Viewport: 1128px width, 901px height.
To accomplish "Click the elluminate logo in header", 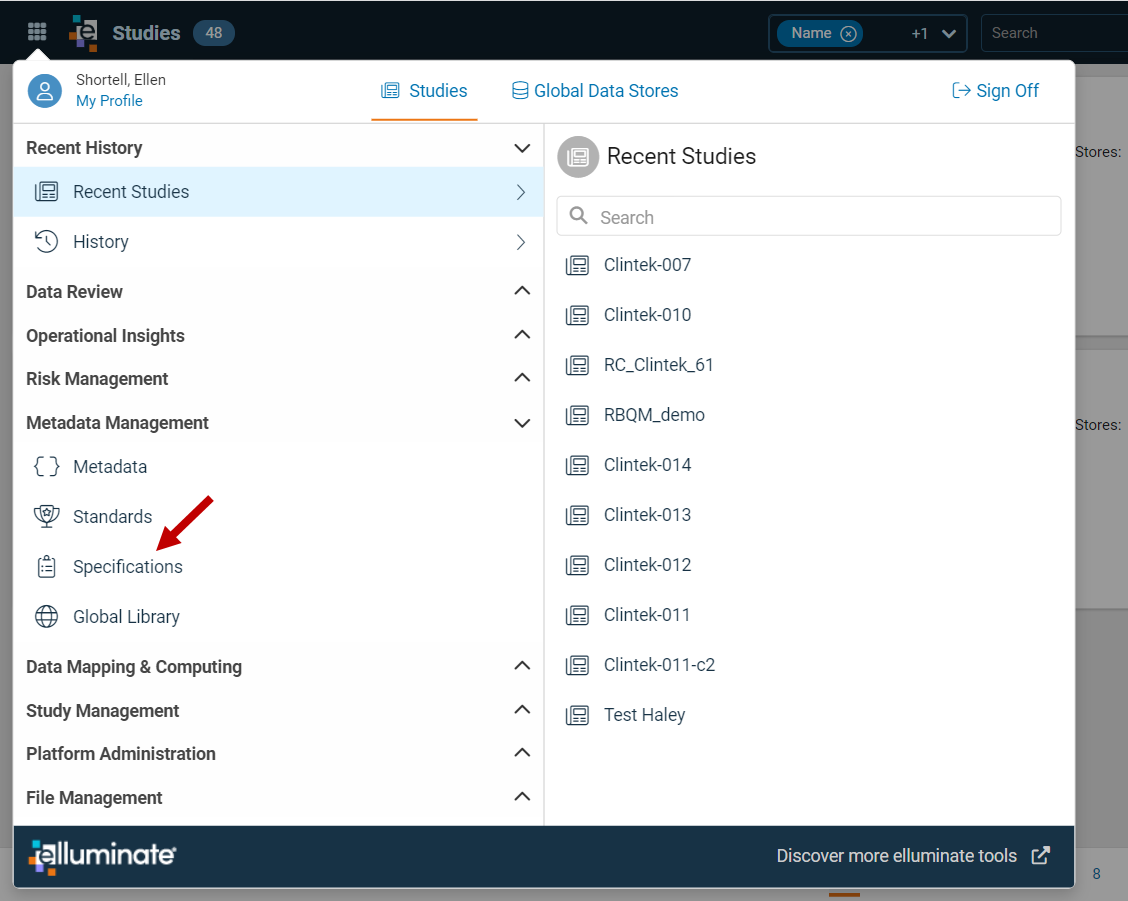I will [83, 33].
